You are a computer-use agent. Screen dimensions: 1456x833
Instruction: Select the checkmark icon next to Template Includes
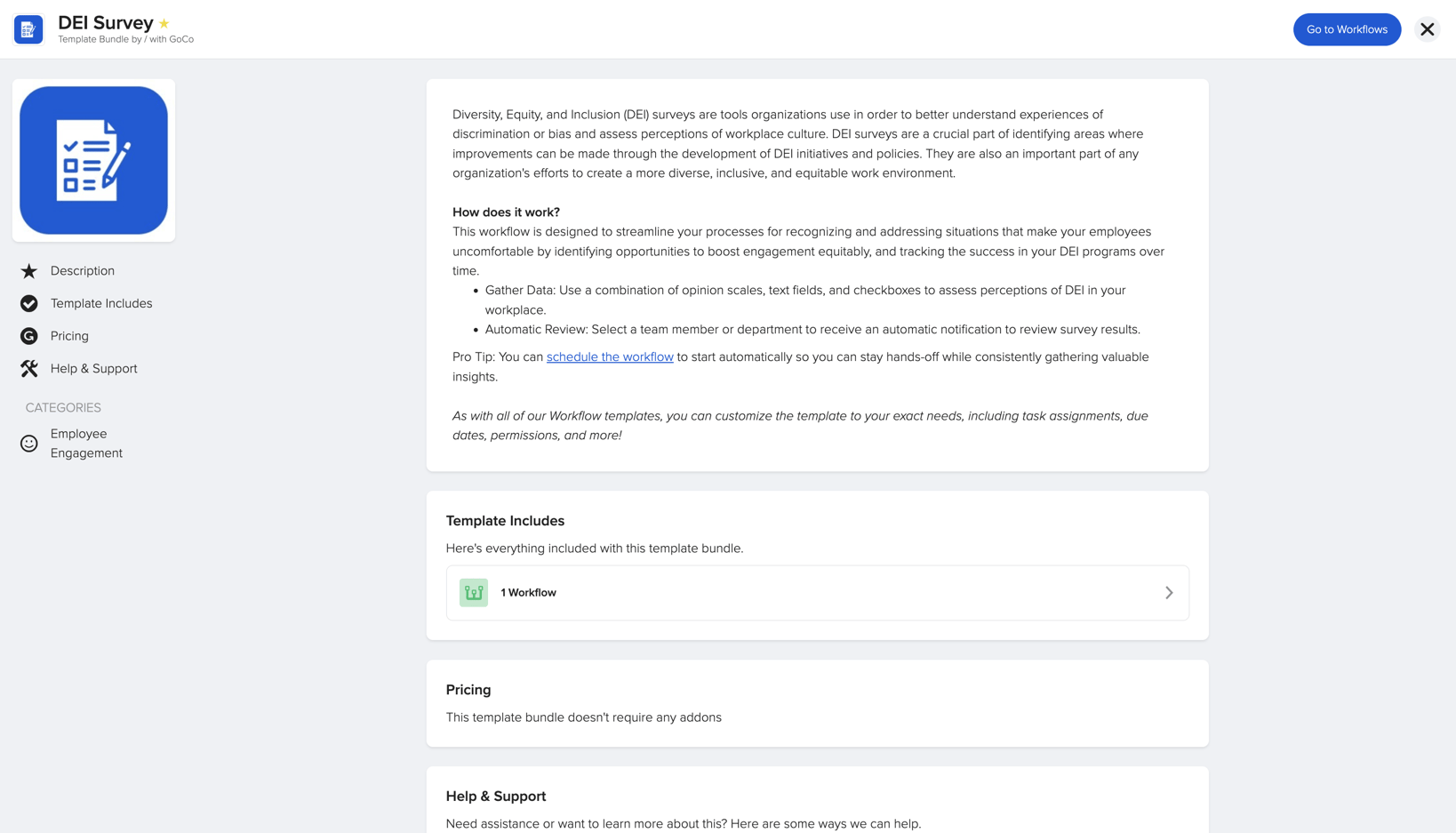click(x=29, y=303)
